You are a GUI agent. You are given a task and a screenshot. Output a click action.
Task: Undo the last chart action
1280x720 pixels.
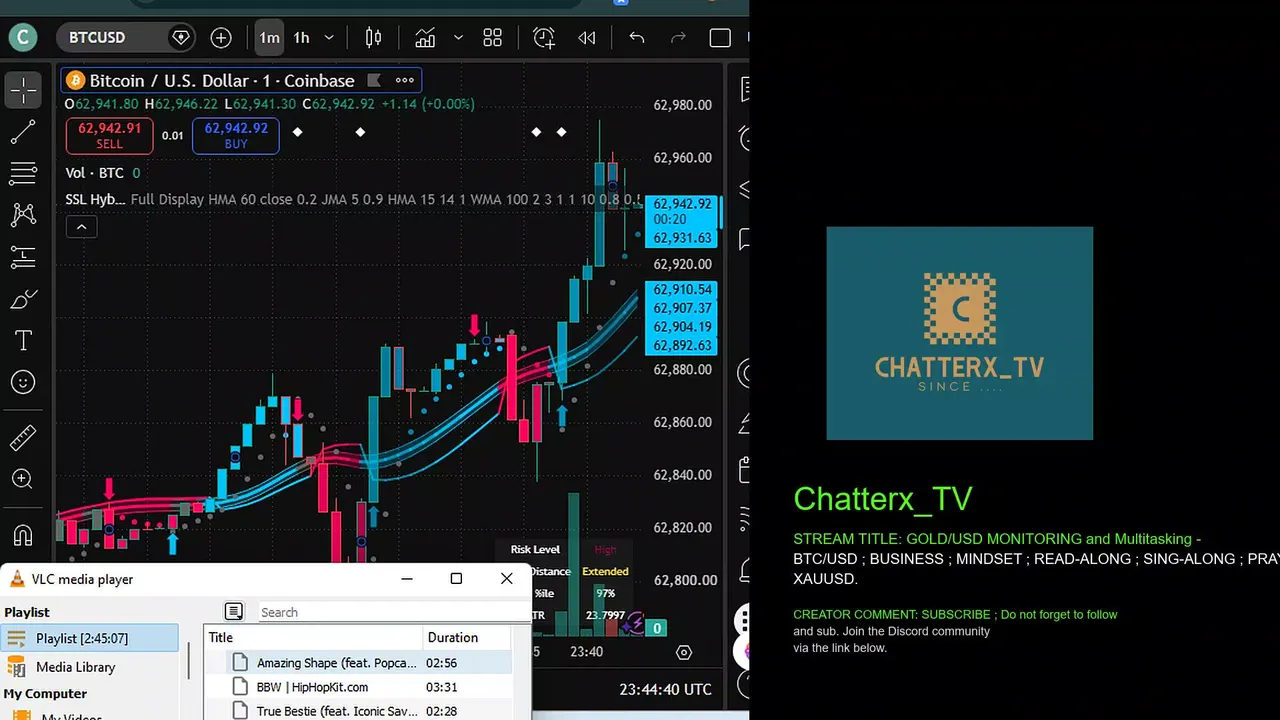pos(636,38)
